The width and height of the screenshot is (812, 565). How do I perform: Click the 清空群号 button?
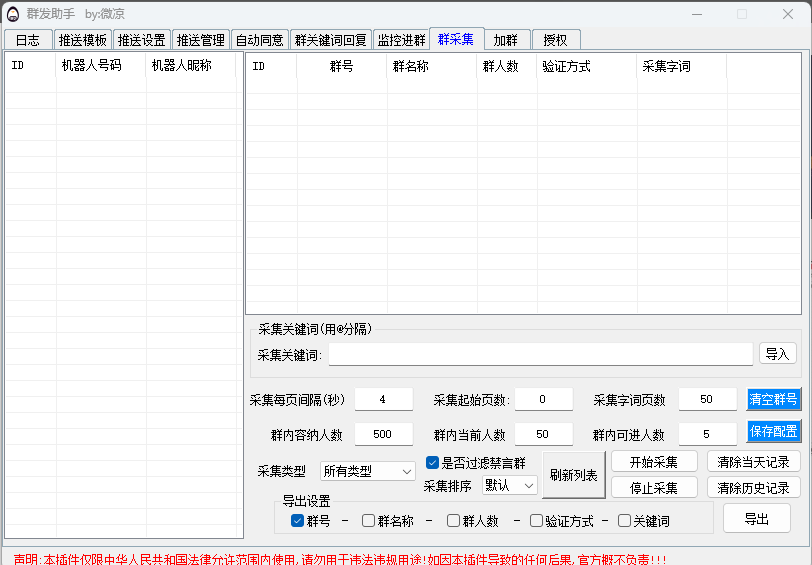tap(773, 399)
